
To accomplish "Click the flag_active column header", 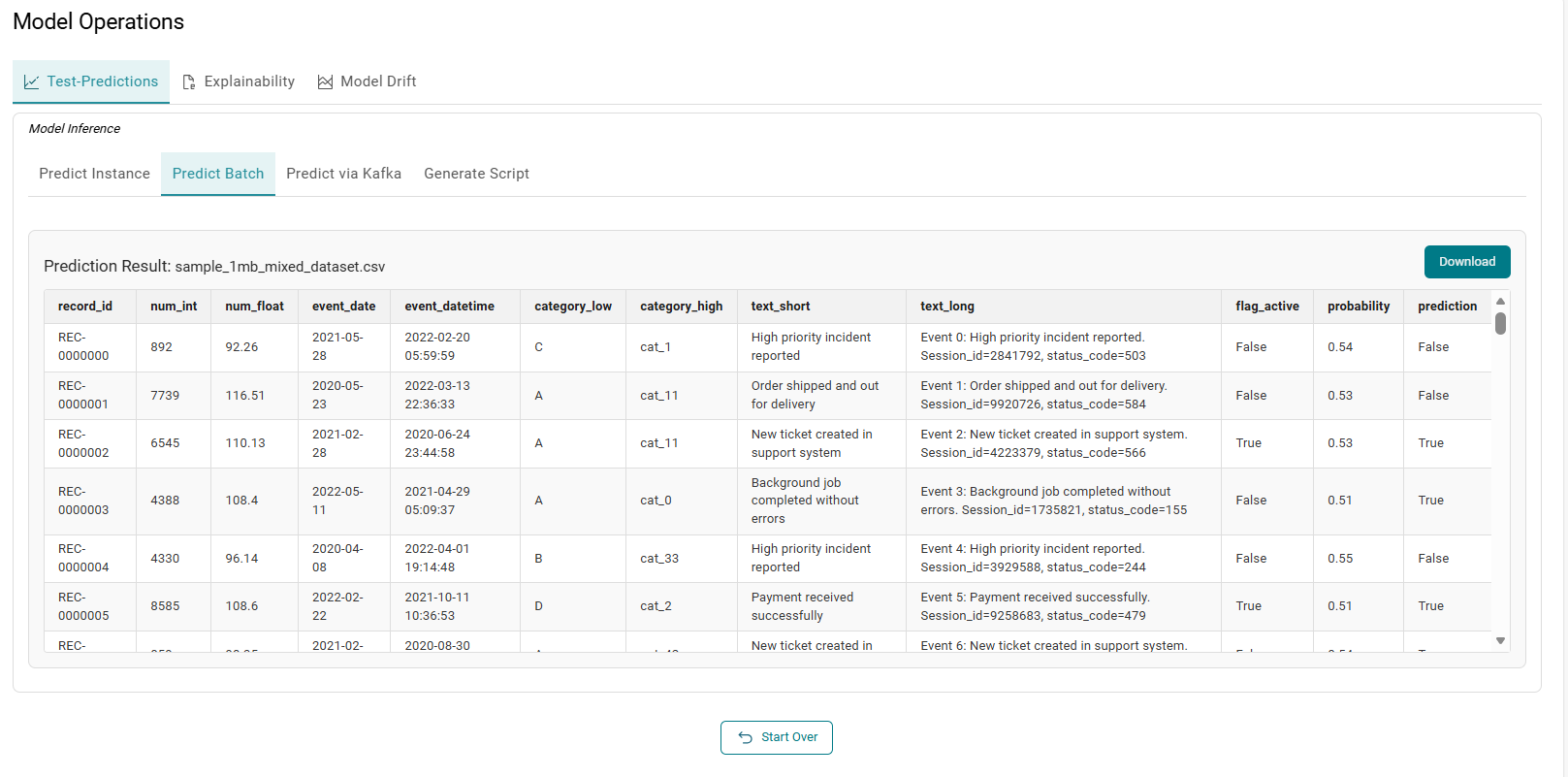I will [1266, 307].
